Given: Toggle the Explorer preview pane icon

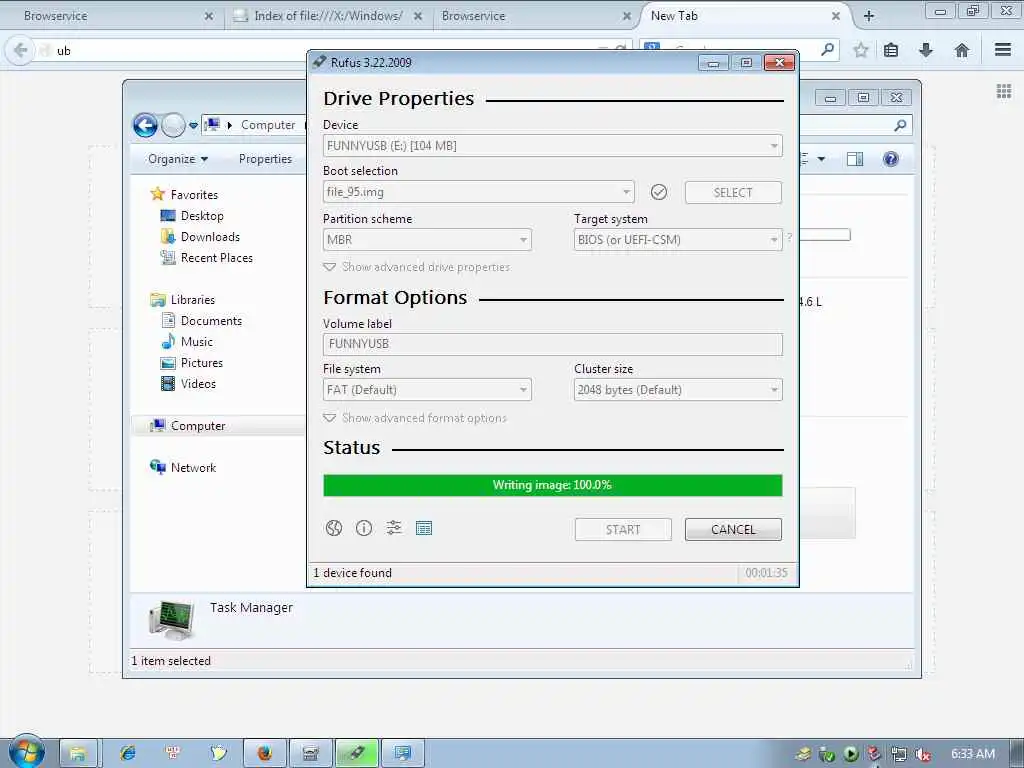Looking at the screenshot, I should coord(855,159).
